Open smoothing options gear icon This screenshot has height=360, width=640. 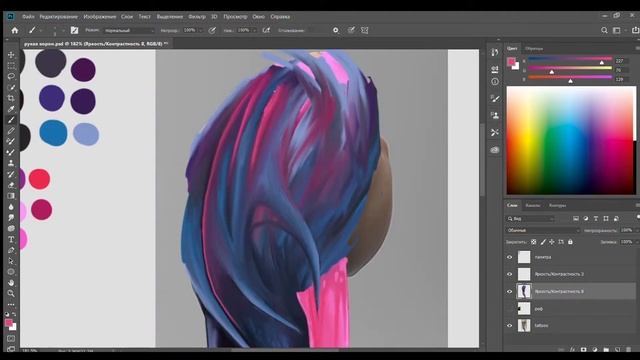tap(336, 30)
